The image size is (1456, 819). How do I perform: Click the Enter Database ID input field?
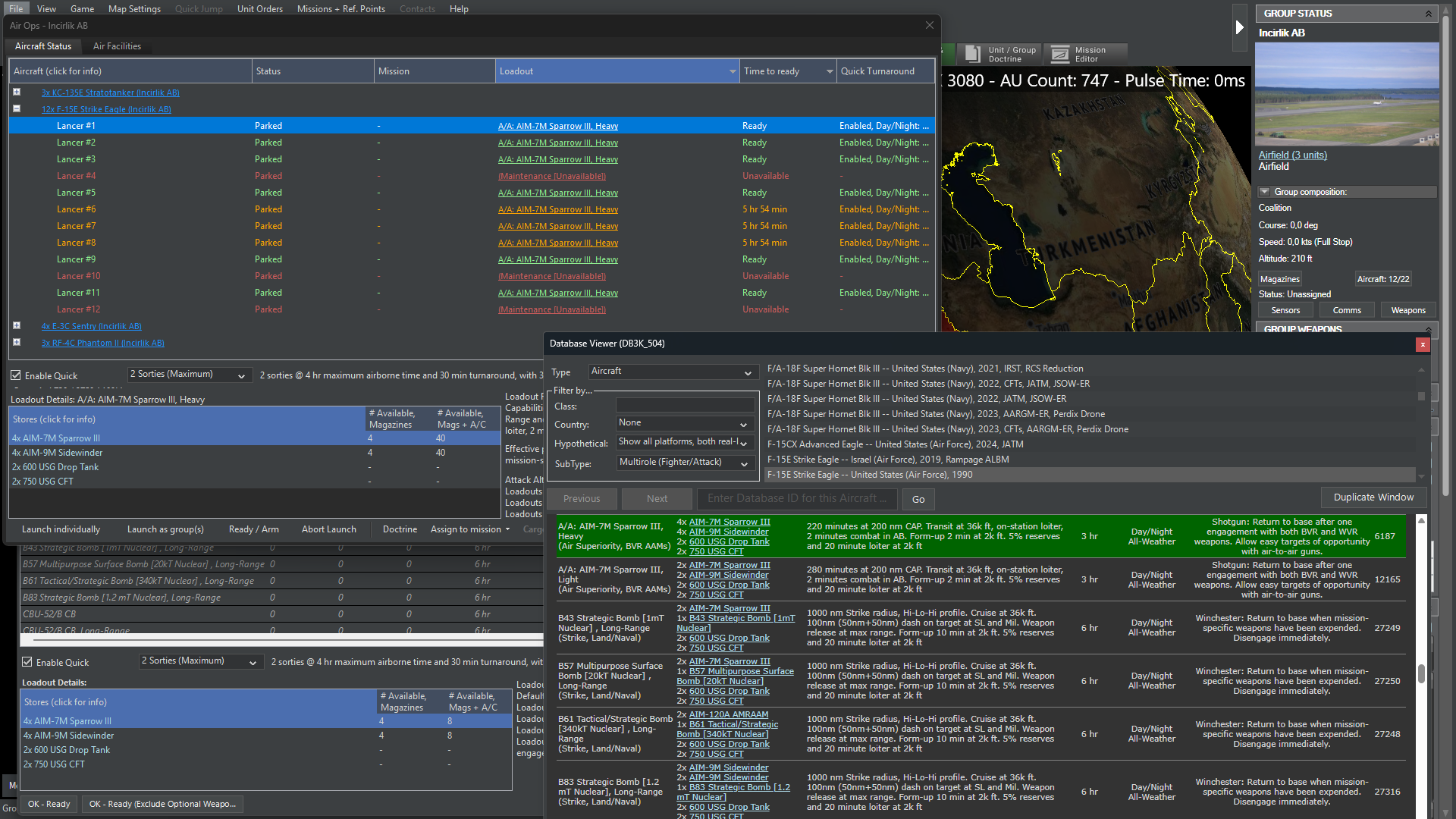(x=797, y=498)
